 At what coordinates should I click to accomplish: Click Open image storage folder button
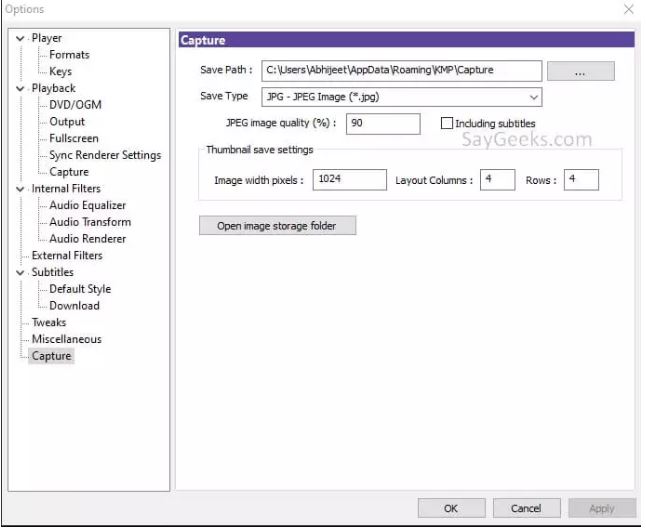278,226
